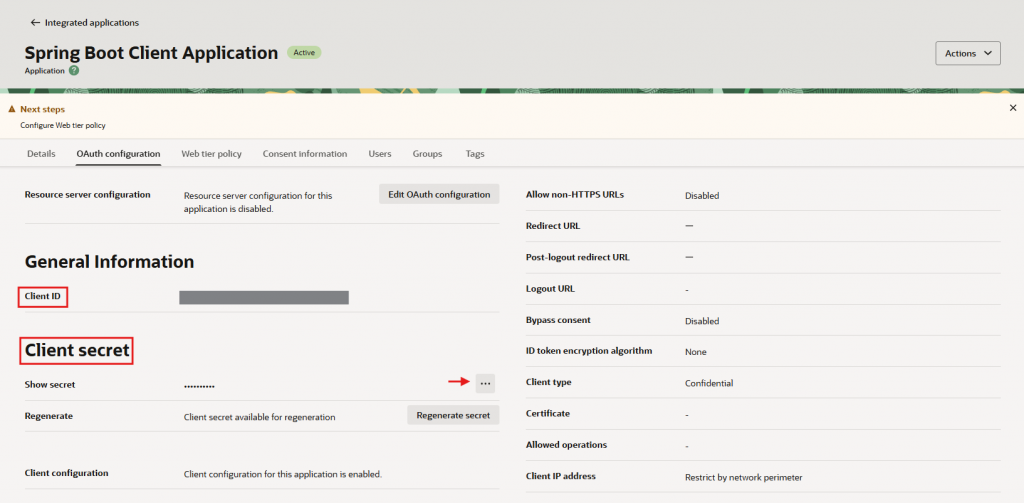This screenshot has height=503, width=1024.
Task: Open the Show secret three-dot menu
Action: [485, 383]
